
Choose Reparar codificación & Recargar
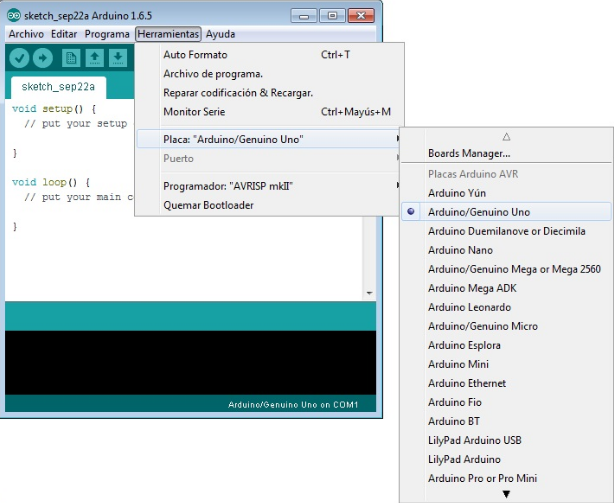pyautogui.click(x=269, y=93)
